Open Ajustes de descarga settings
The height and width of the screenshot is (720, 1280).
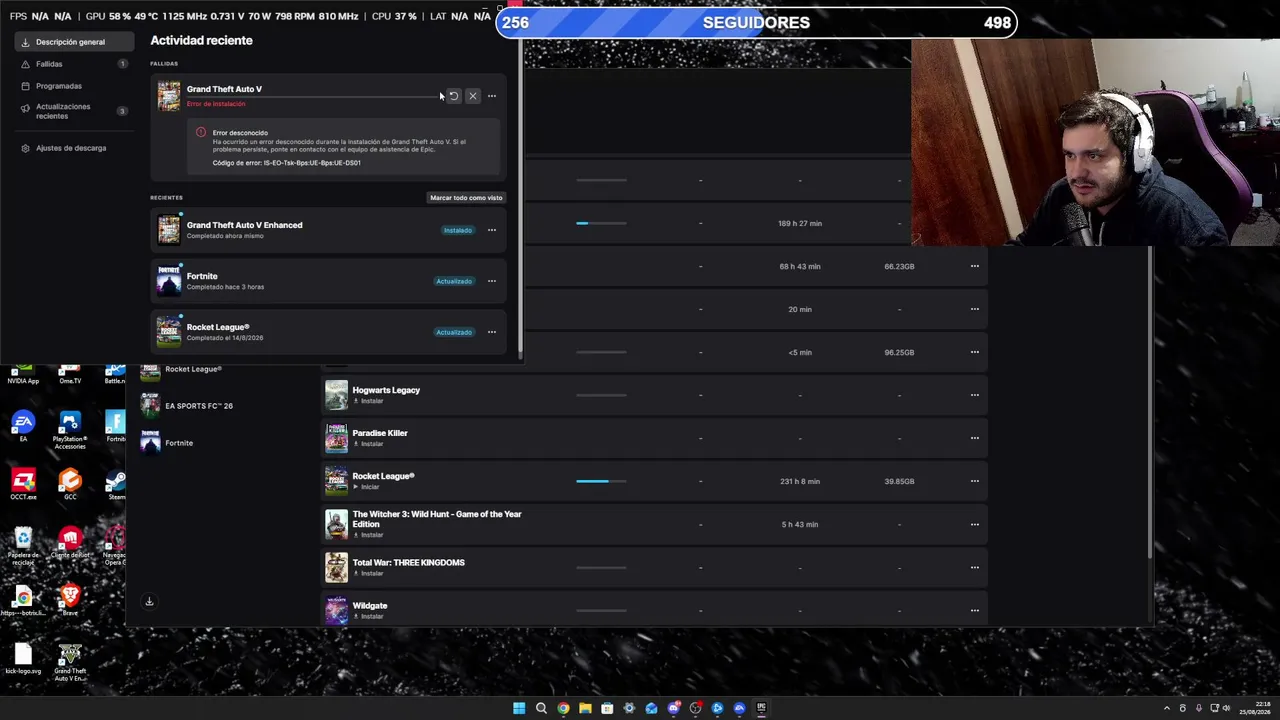point(74,148)
